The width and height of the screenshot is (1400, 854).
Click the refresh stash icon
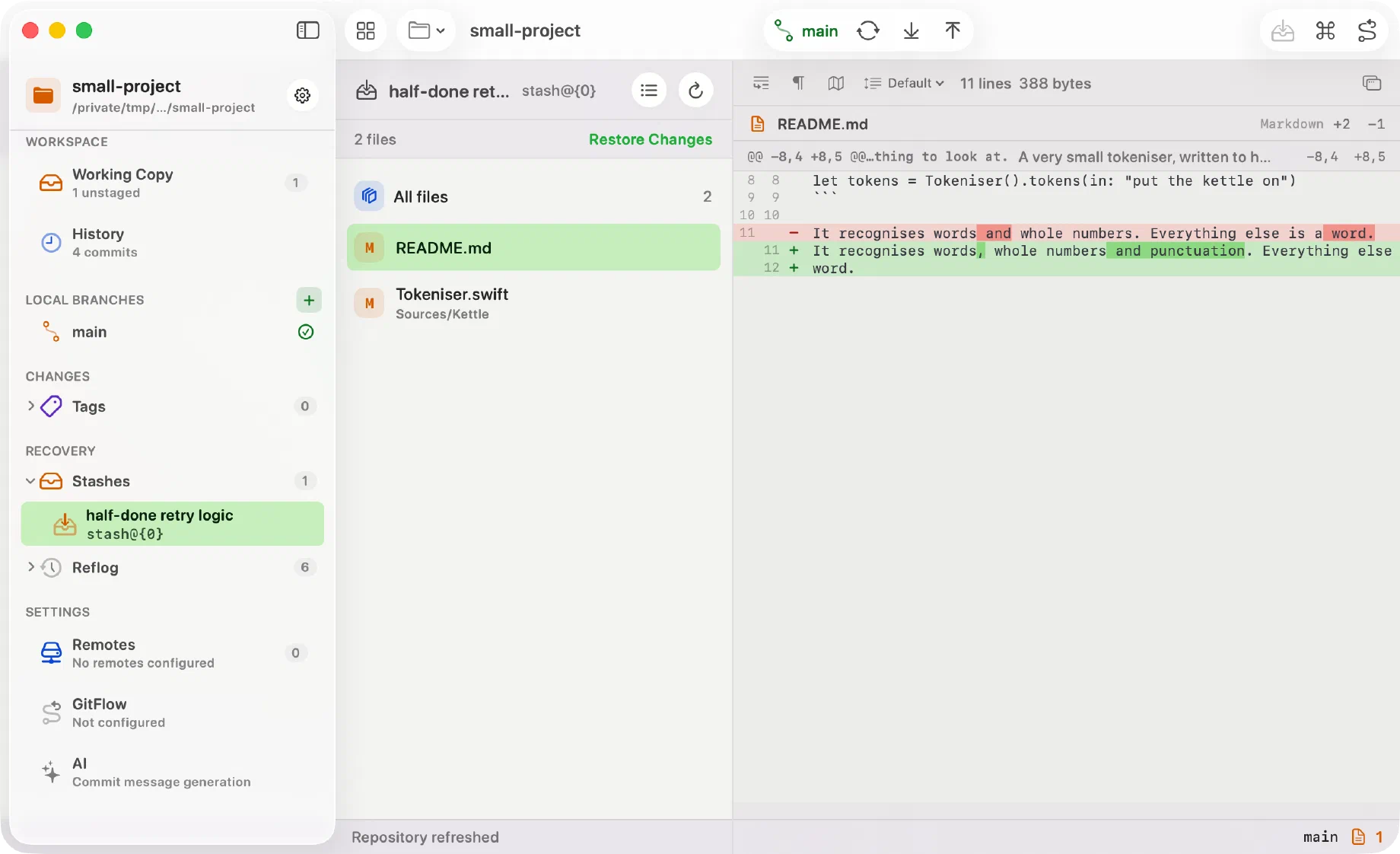click(x=695, y=91)
